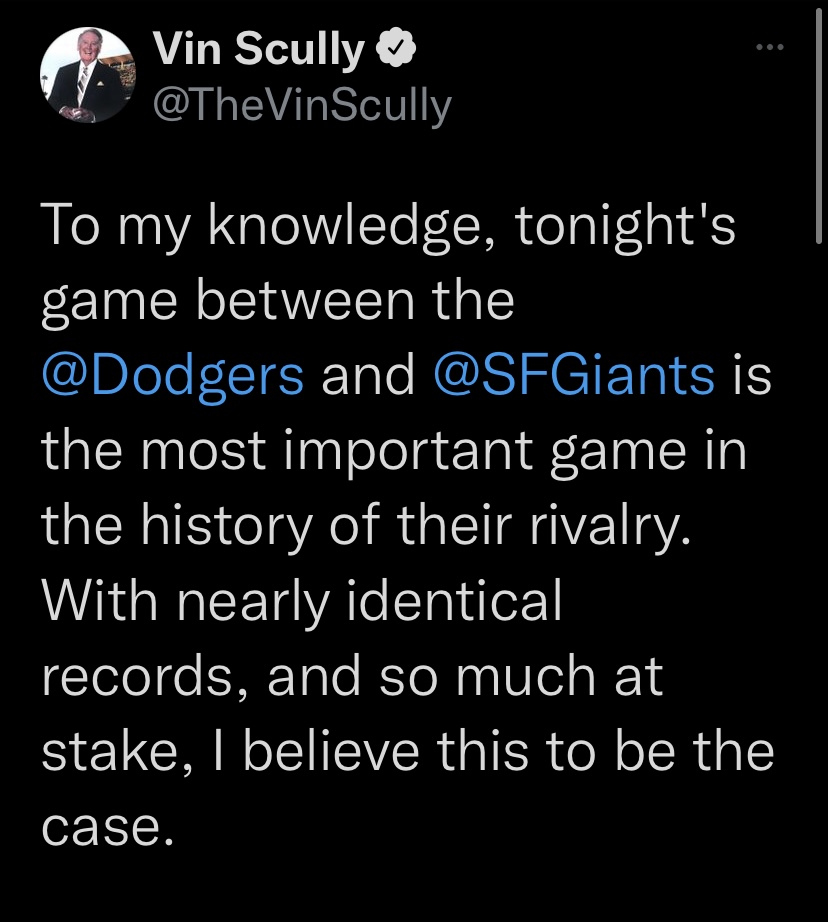828x922 pixels.
Task: Click the word "history" in the tweet
Action: coord(226,526)
